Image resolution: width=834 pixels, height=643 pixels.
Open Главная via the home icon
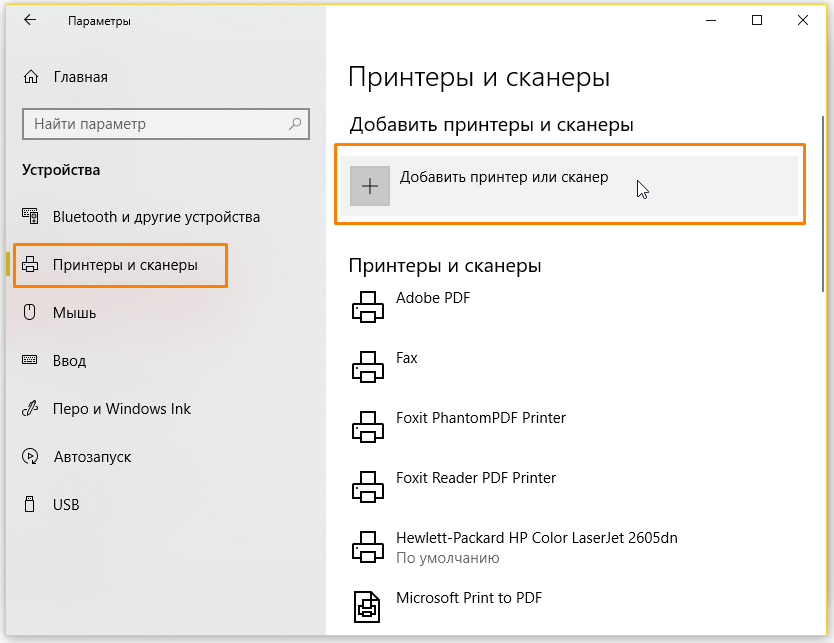[28, 76]
